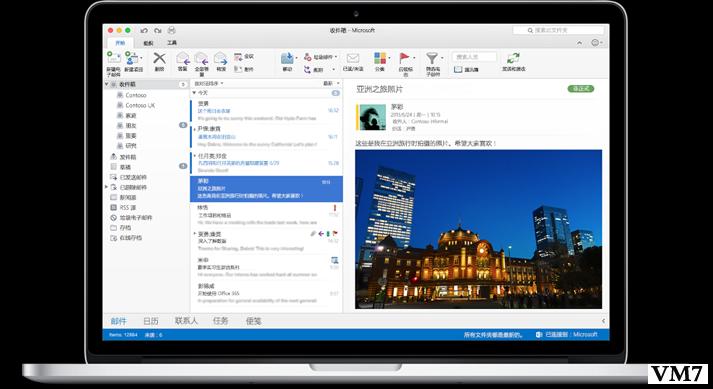
Task: Switch to the Calendar (日历) view
Action: coord(151,321)
